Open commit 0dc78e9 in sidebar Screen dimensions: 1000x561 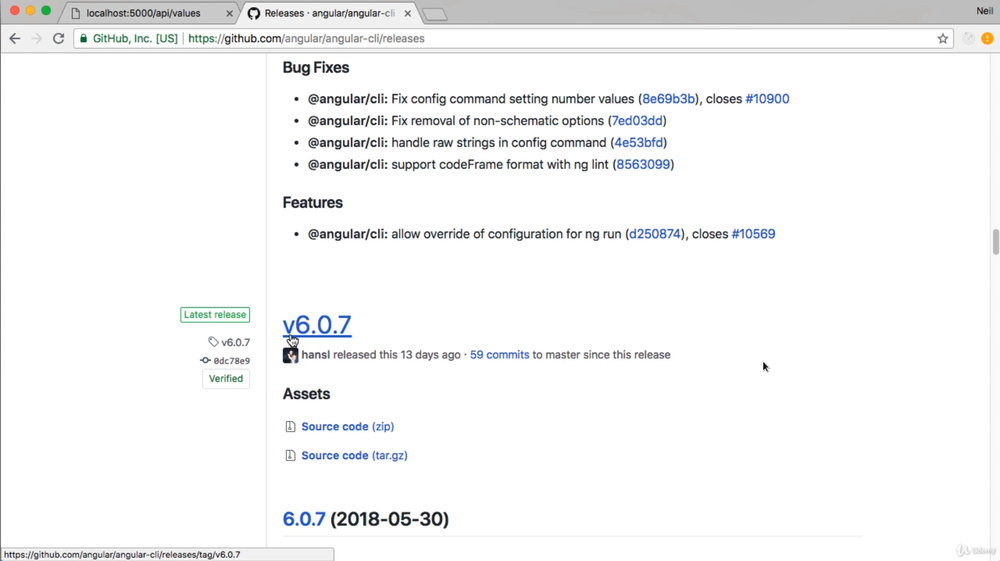click(232, 361)
